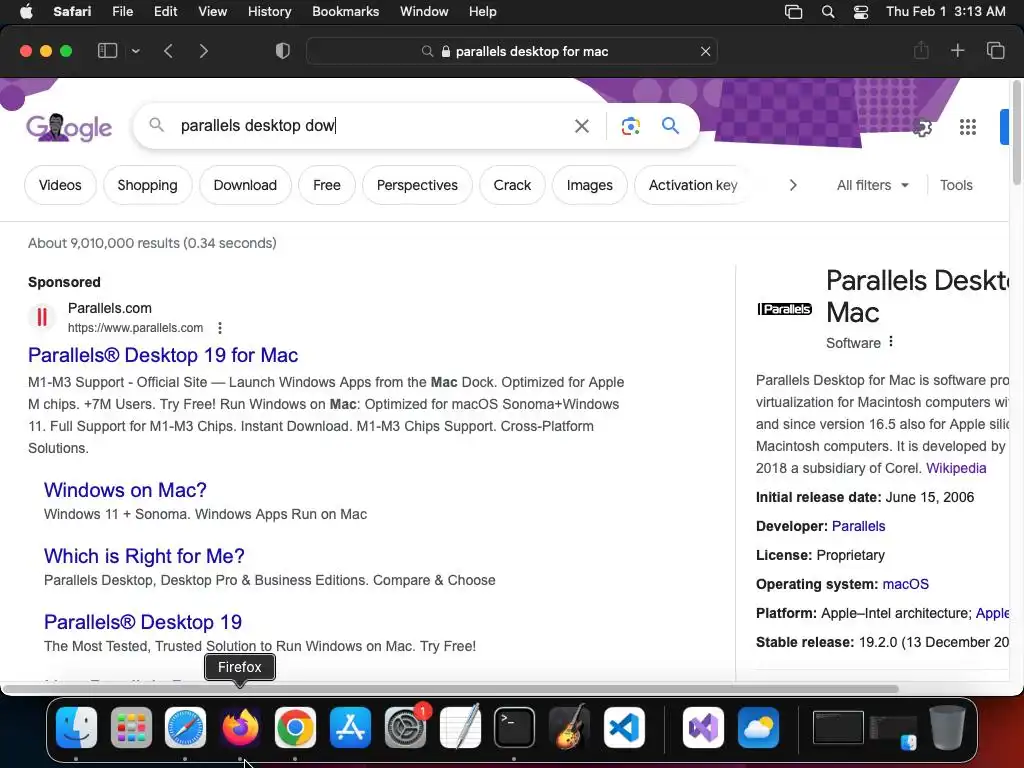This screenshot has height=768, width=1024.
Task: Show more filter chips with right chevron
Action: (793, 185)
